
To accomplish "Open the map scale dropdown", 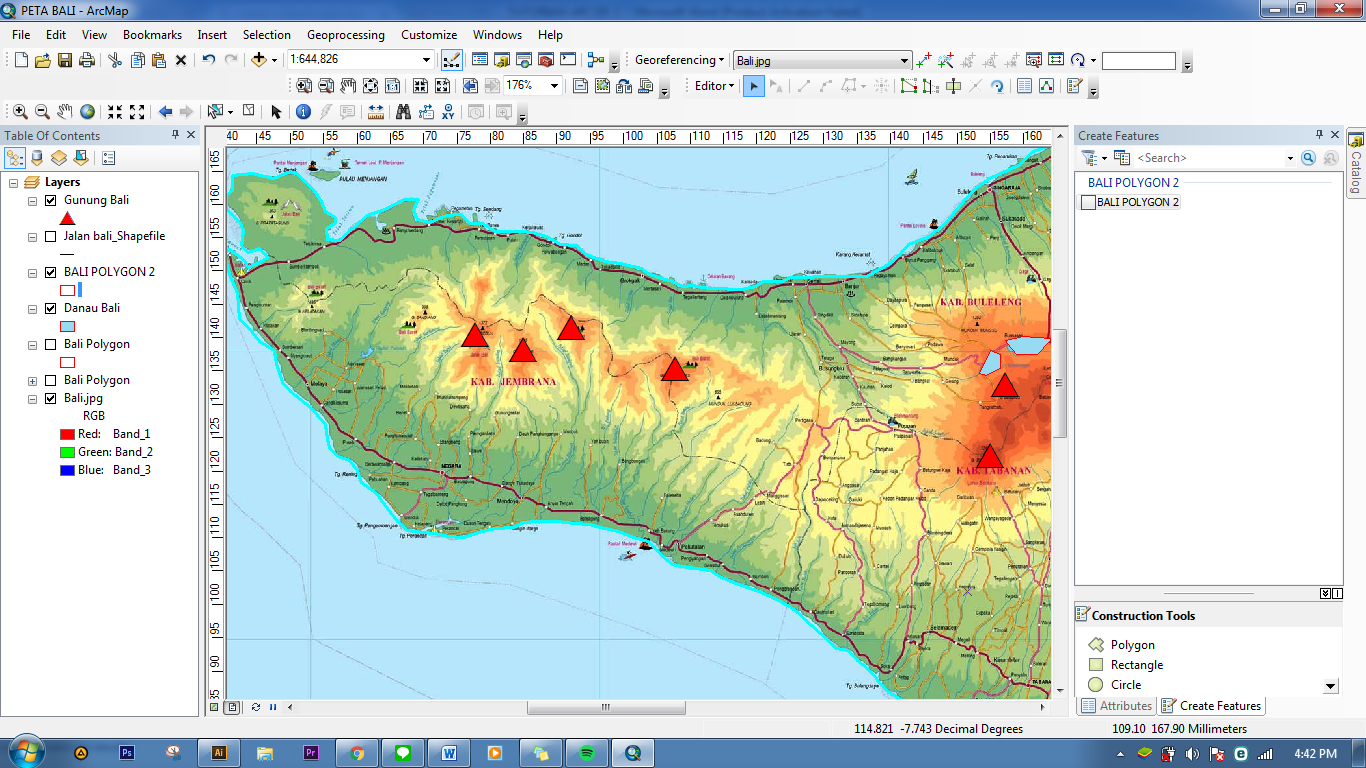I will click(x=427, y=60).
